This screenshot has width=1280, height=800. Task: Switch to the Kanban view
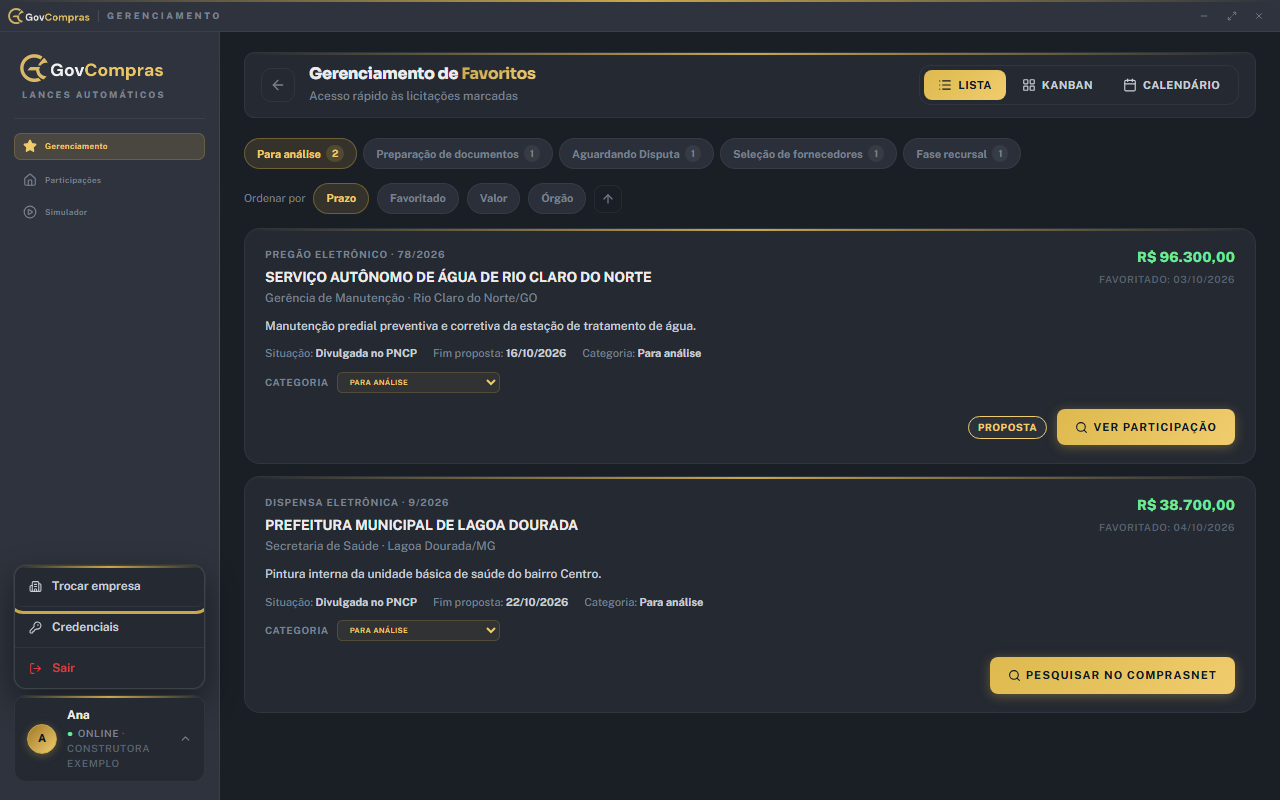(1057, 85)
